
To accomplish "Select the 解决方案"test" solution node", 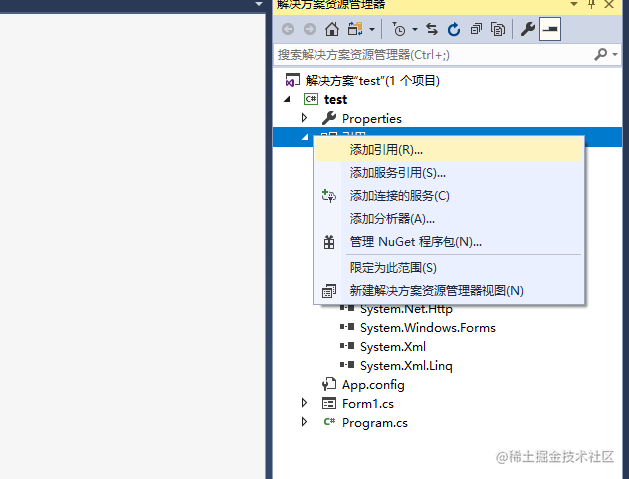I will coord(372,81).
